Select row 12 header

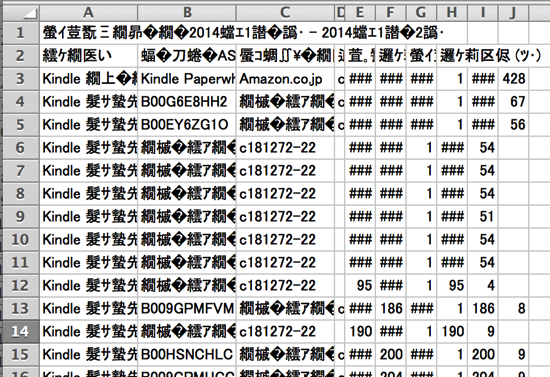(x=21, y=285)
